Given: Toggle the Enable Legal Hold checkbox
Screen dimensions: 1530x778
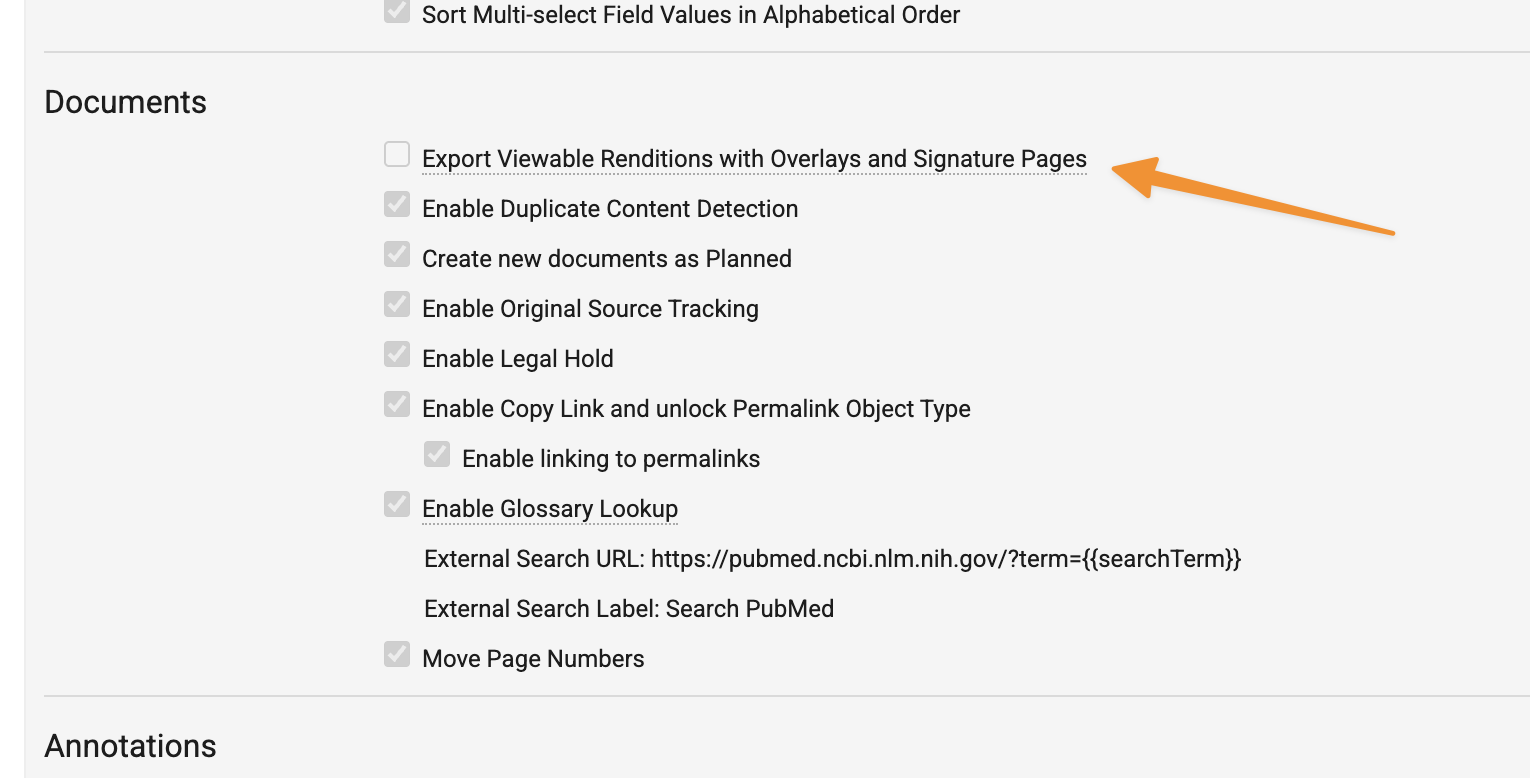Looking at the screenshot, I should tap(397, 355).
